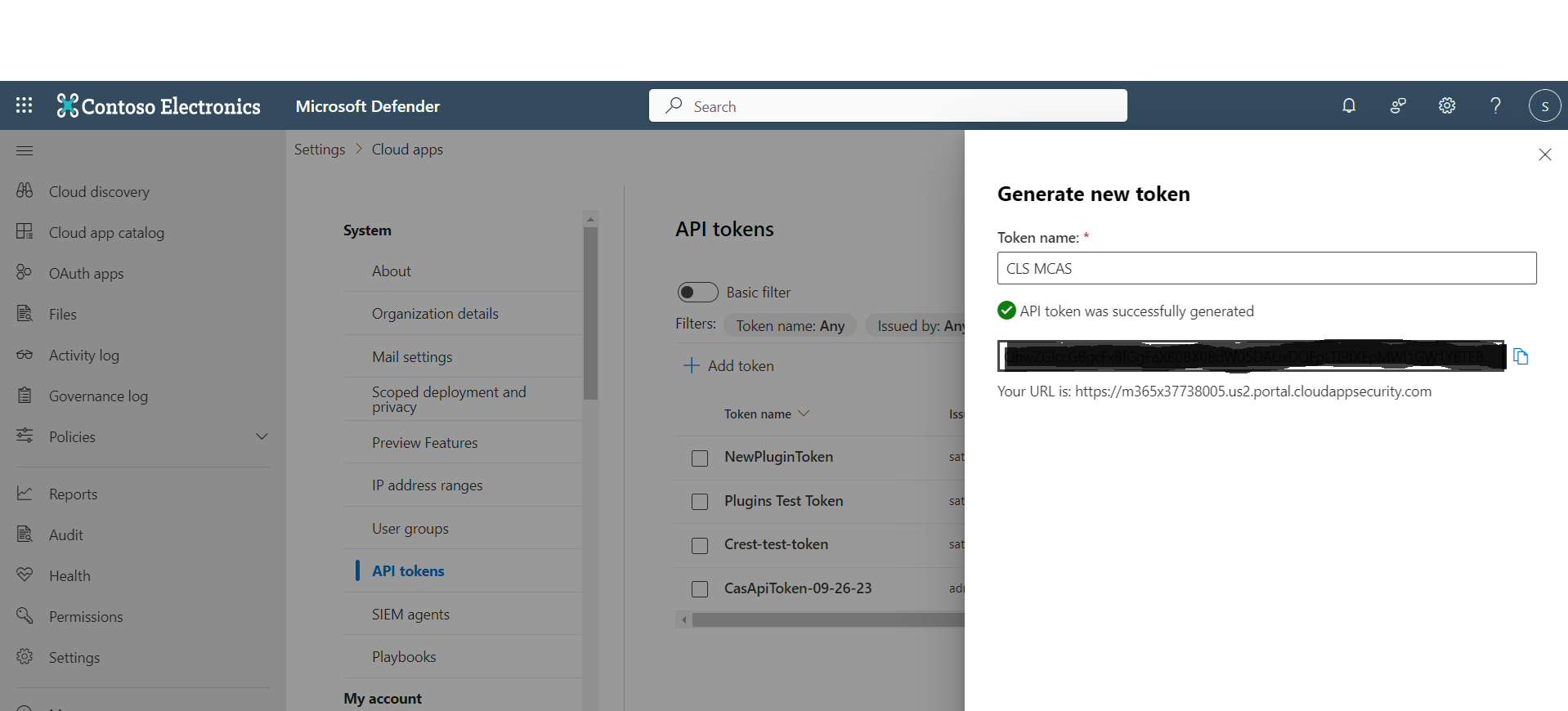This screenshot has width=1568, height=711.
Task: Open the notifications bell icon
Action: click(1349, 105)
